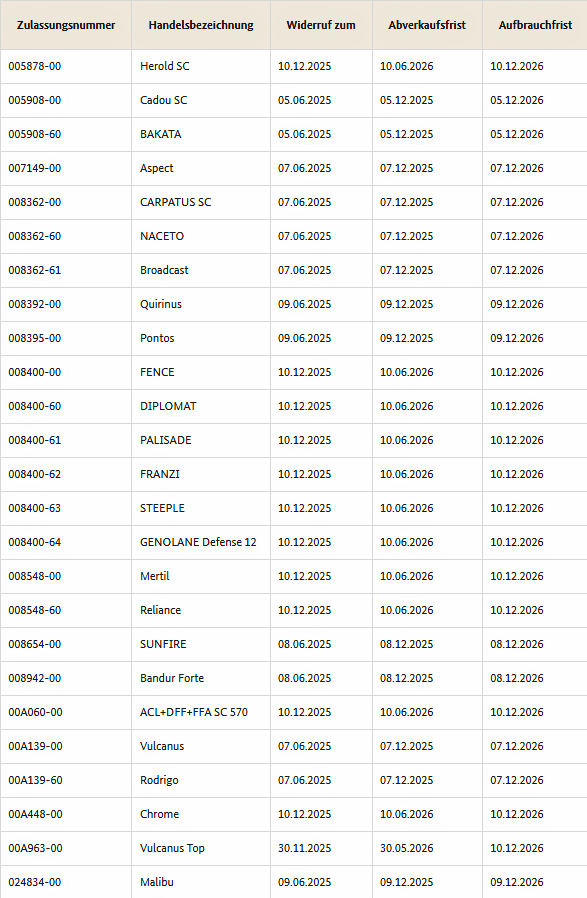
Task: Click Vulcanus Top Abverkaufsfrist date 30.05.2026
Action: (407, 848)
